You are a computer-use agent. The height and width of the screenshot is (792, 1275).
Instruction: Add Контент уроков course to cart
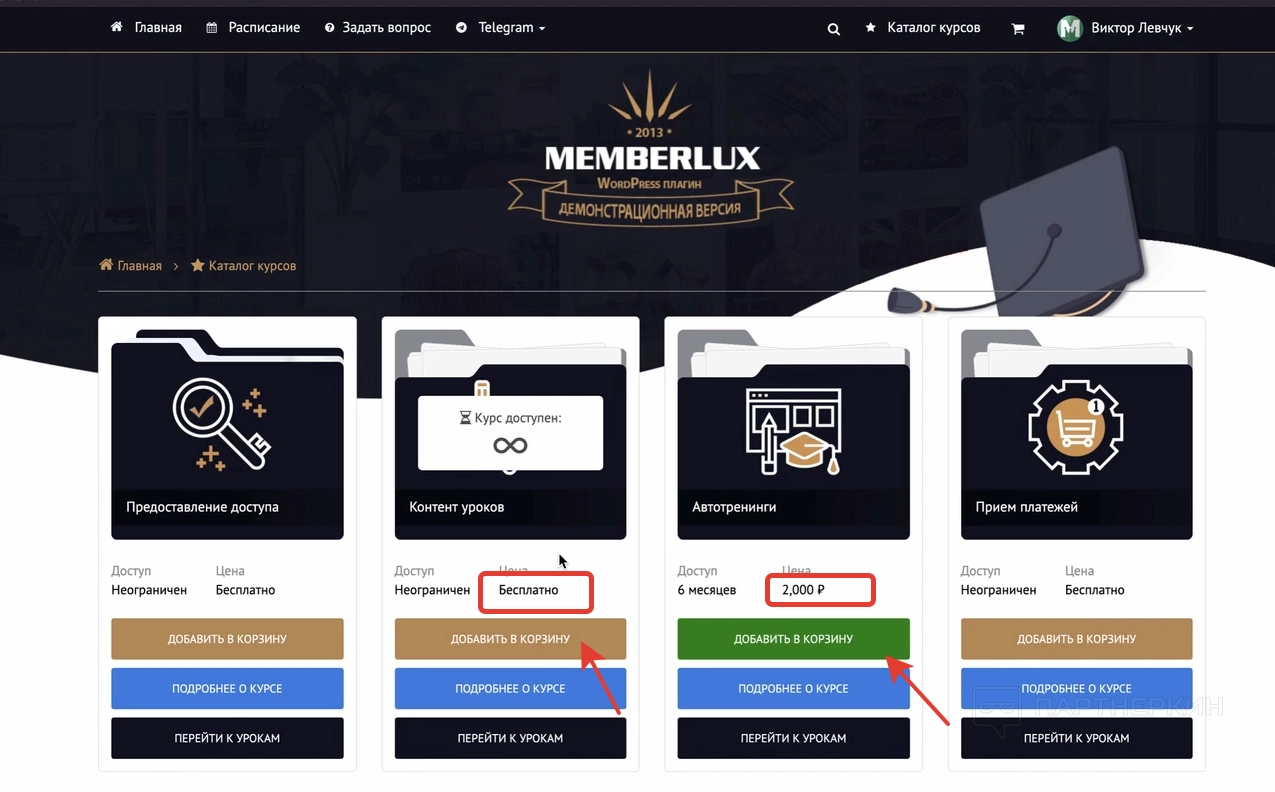click(x=510, y=639)
